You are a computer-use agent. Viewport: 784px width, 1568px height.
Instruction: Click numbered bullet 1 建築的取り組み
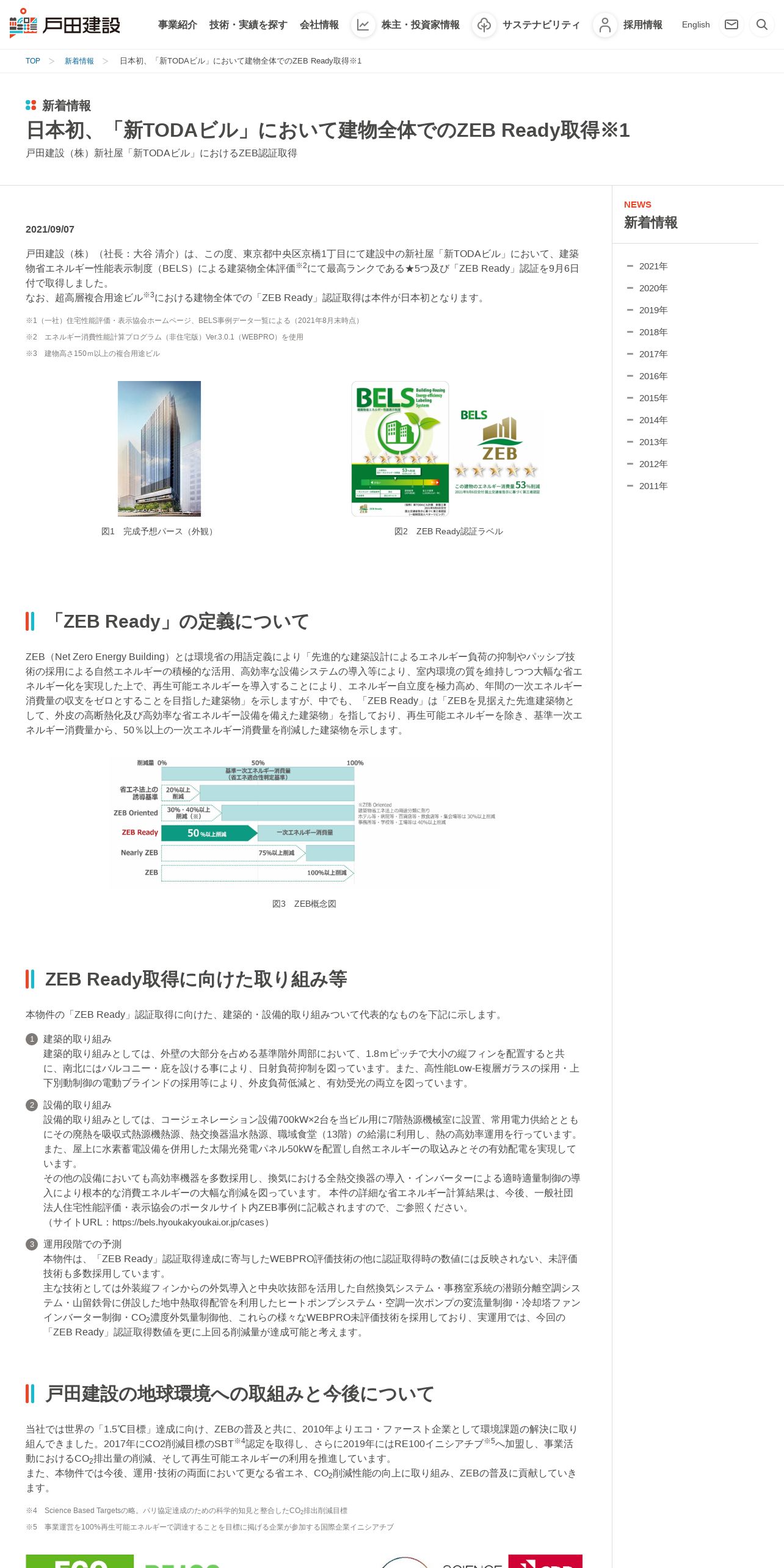[78, 1039]
